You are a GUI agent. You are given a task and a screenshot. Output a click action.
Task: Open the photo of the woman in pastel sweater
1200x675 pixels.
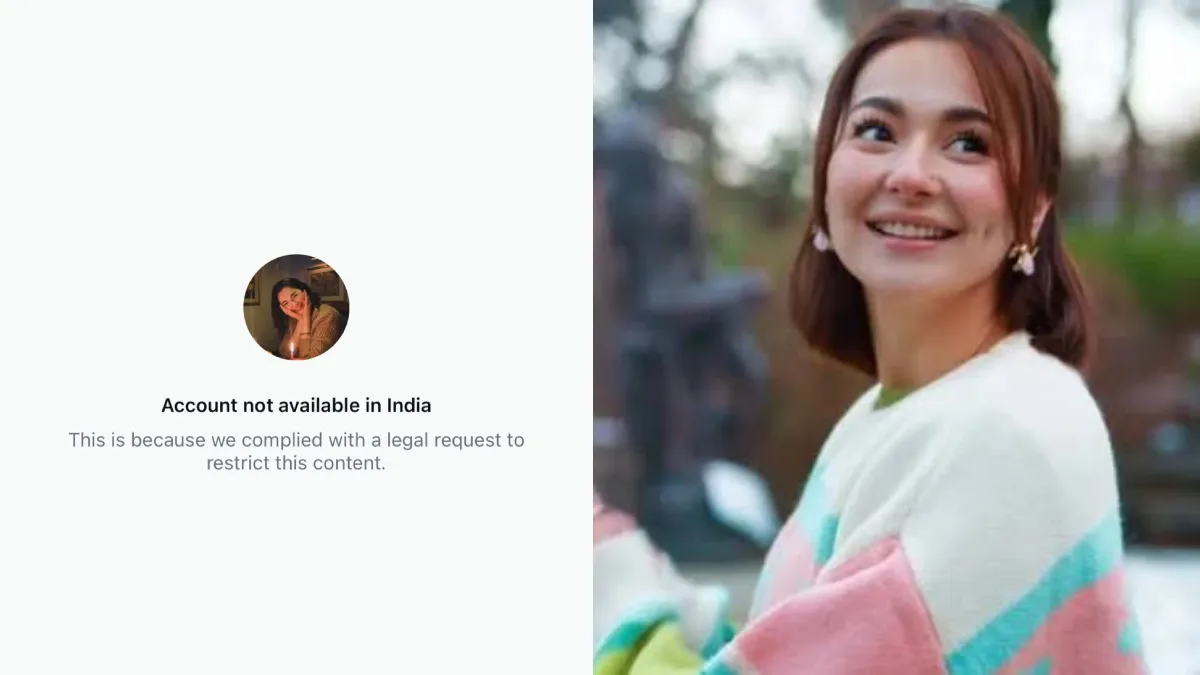(896, 337)
